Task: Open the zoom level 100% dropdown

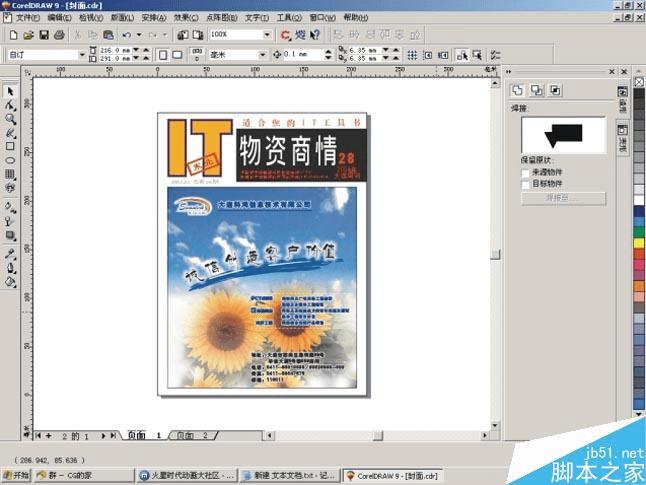Action: click(267, 35)
